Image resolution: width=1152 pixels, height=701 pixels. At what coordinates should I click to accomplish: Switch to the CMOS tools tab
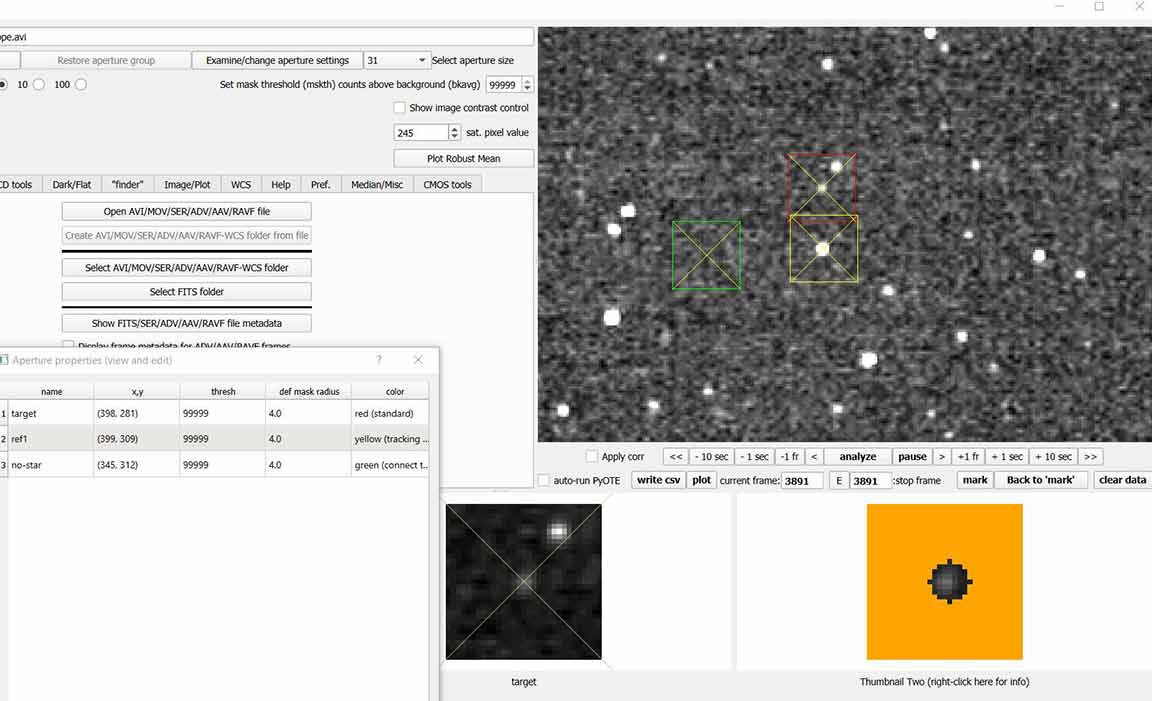tap(447, 184)
